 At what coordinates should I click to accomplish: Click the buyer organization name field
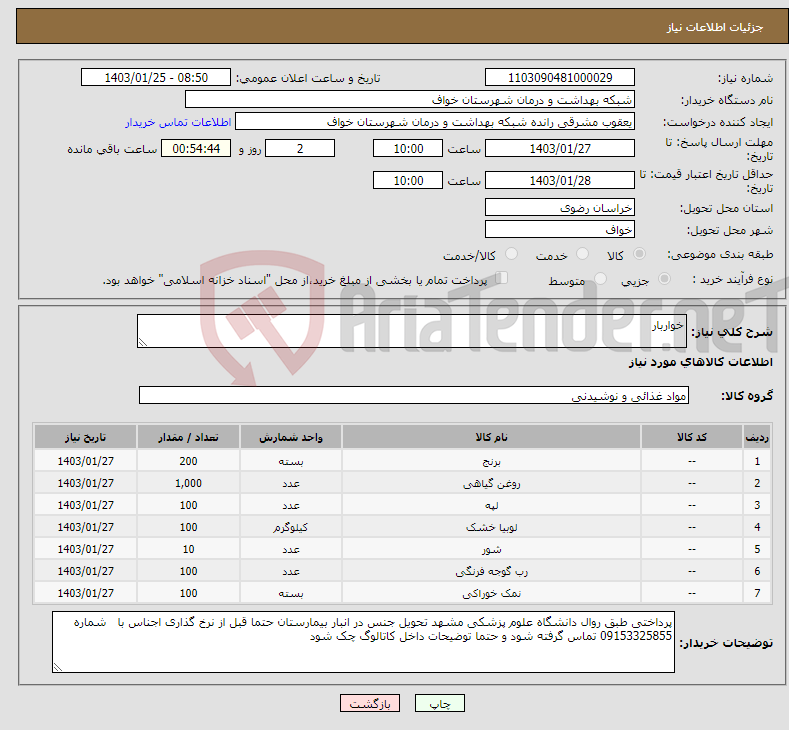(x=410, y=100)
